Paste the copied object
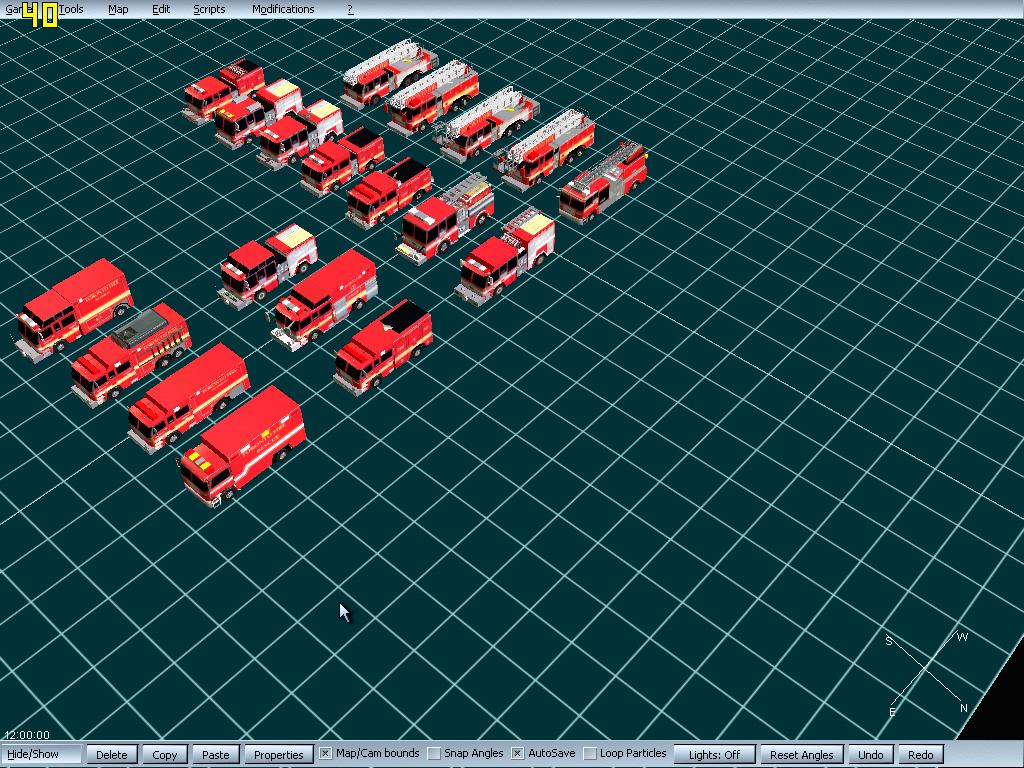This screenshot has height=768, width=1024. tap(216, 754)
